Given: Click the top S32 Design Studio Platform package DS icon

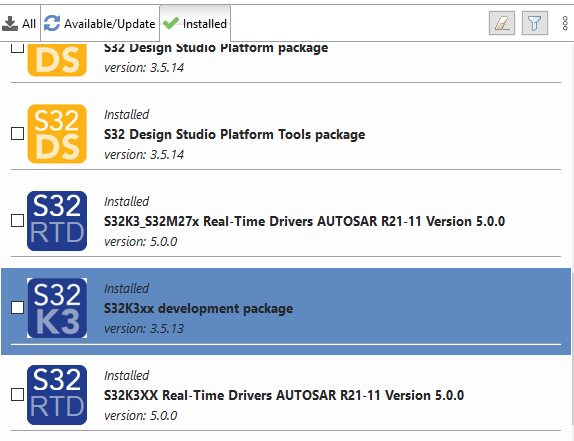Looking at the screenshot, I should 57,59.
